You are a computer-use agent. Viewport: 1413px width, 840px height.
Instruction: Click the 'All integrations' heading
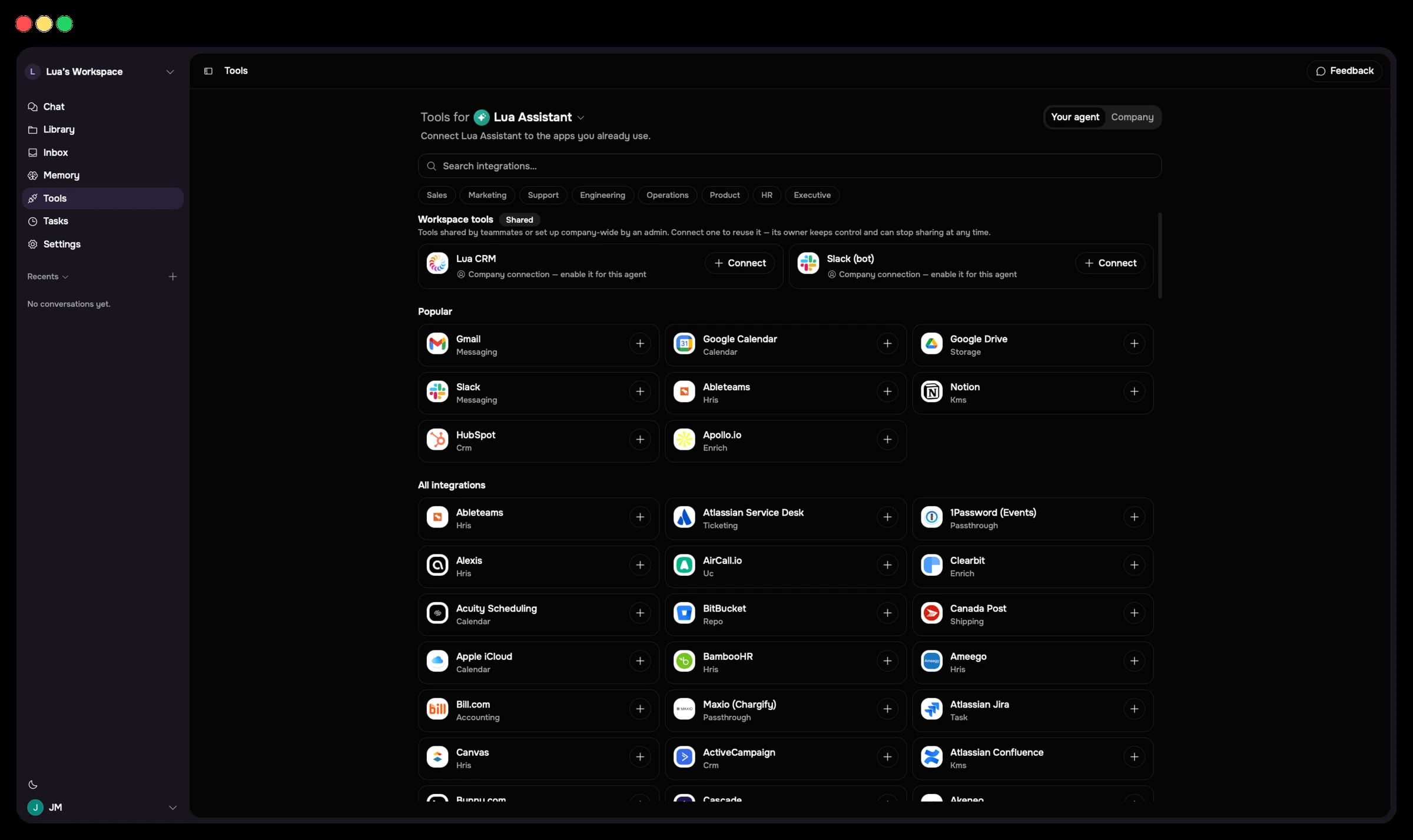click(x=452, y=486)
